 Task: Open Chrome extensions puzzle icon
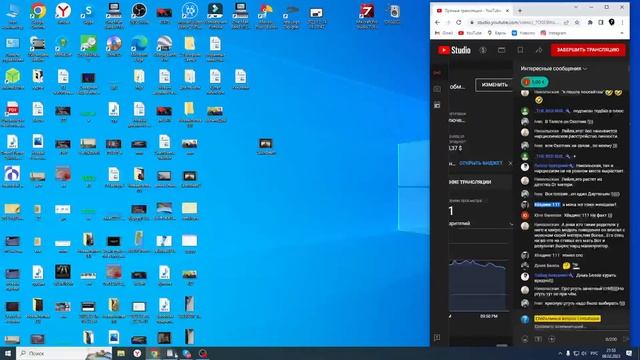(x=590, y=22)
